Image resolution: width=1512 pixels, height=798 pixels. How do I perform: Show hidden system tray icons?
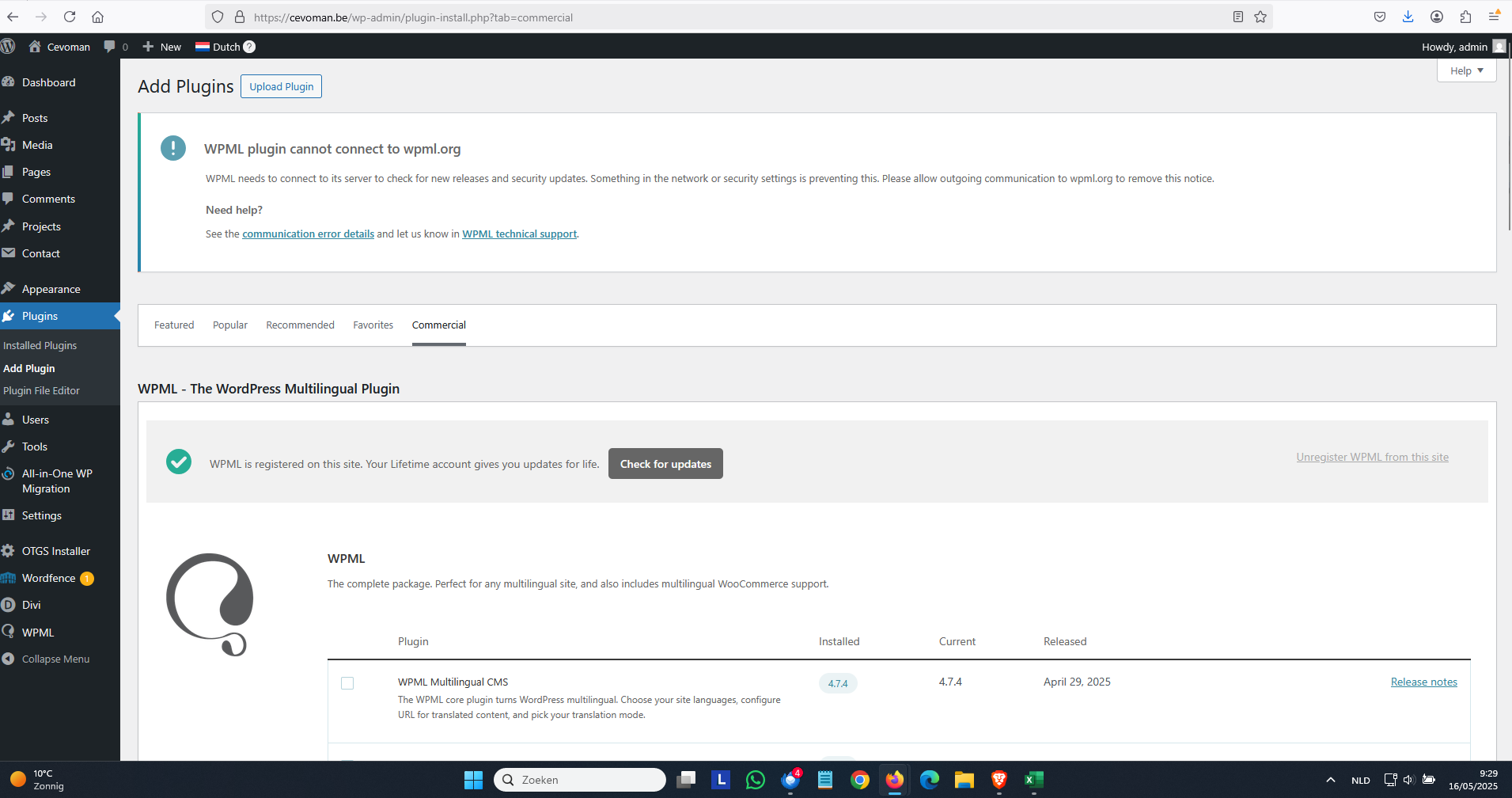pos(1331,780)
